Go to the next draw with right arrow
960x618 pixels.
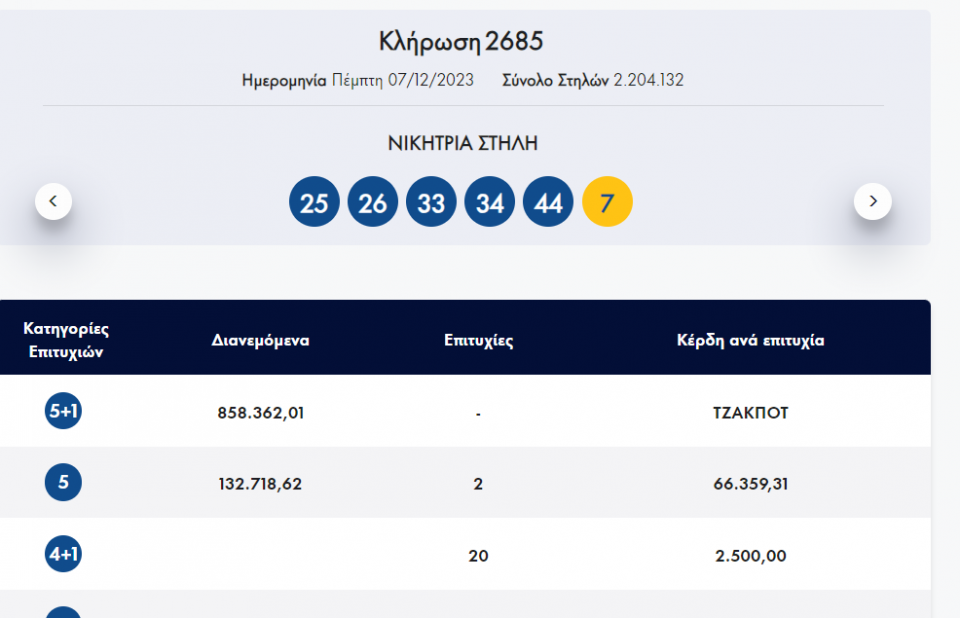(872, 201)
